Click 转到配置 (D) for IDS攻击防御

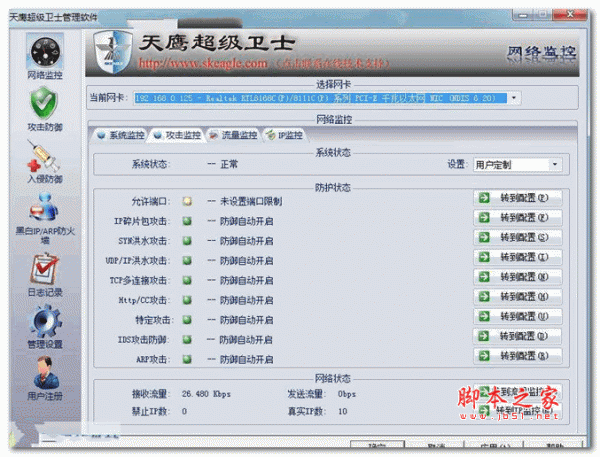point(517,336)
